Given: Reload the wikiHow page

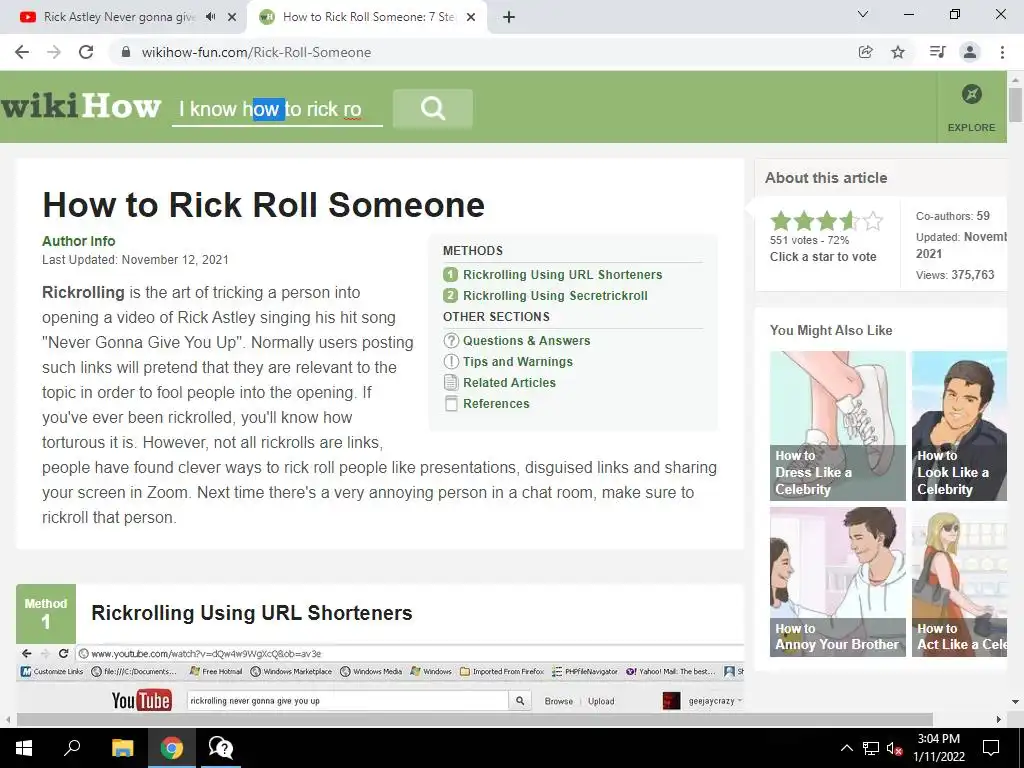Looking at the screenshot, I should pyautogui.click(x=86, y=52).
